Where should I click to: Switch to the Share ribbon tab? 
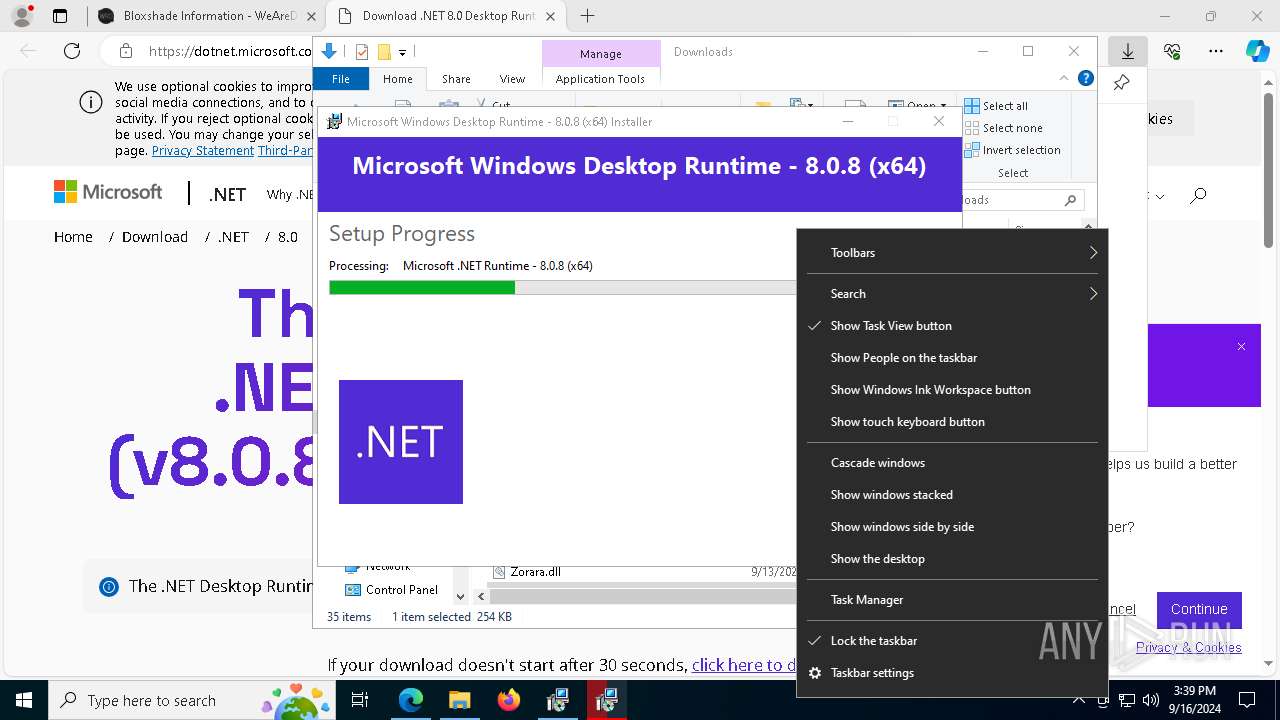pyautogui.click(x=456, y=79)
